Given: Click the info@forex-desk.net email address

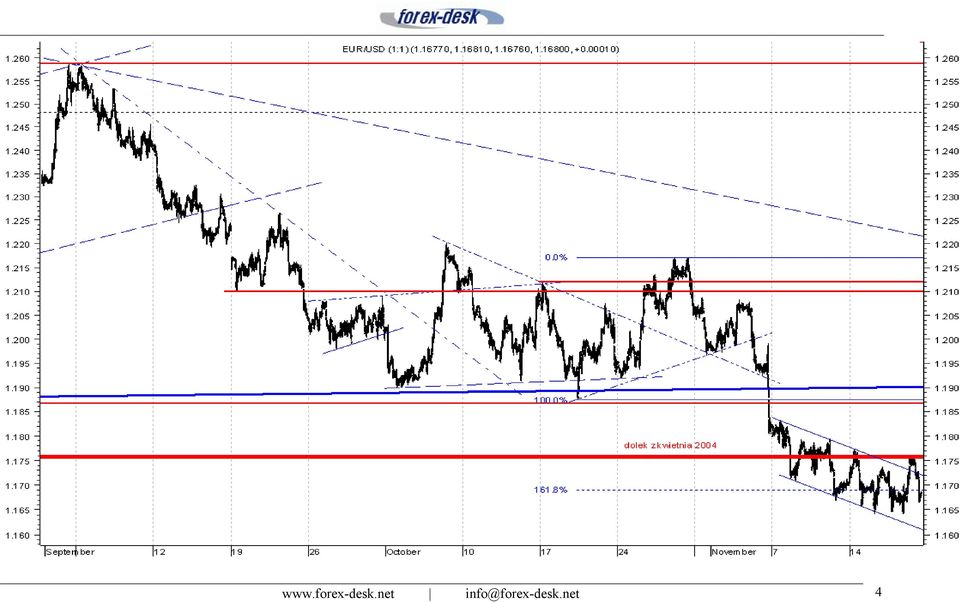Looking at the screenshot, I should pyautogui.click(x=522, y=593).
